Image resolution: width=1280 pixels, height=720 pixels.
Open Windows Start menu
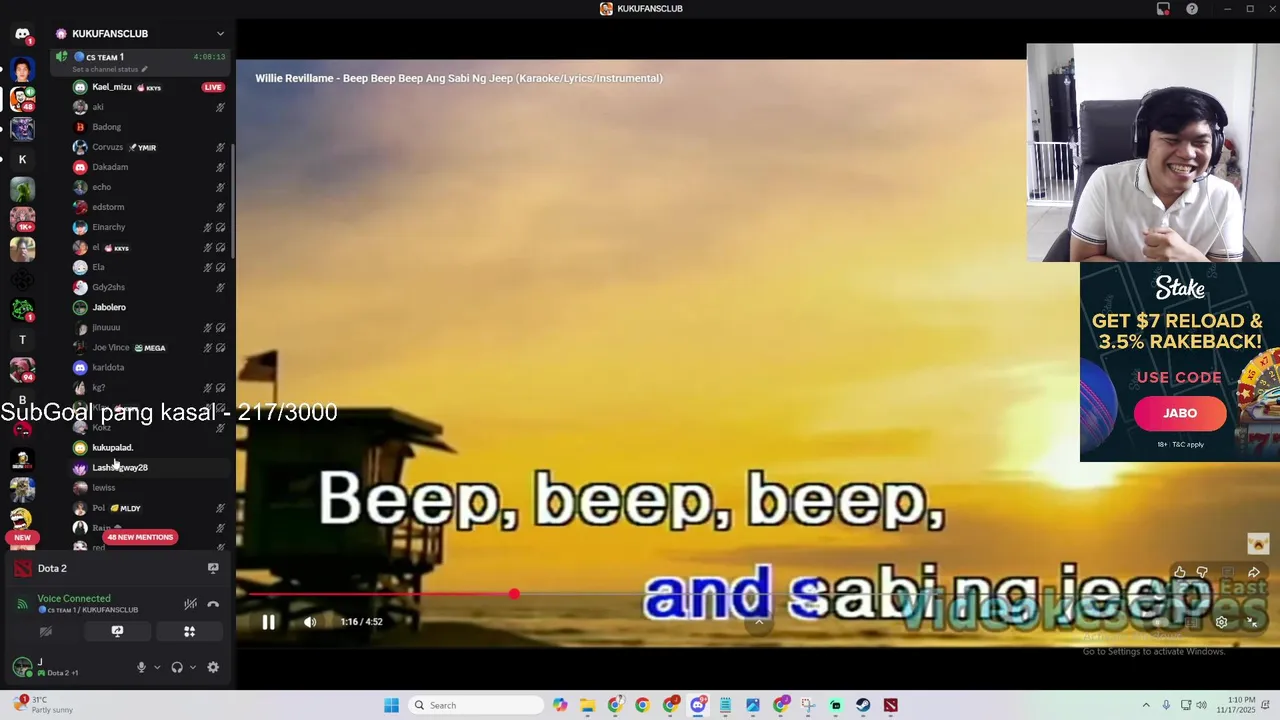[392, 705]
